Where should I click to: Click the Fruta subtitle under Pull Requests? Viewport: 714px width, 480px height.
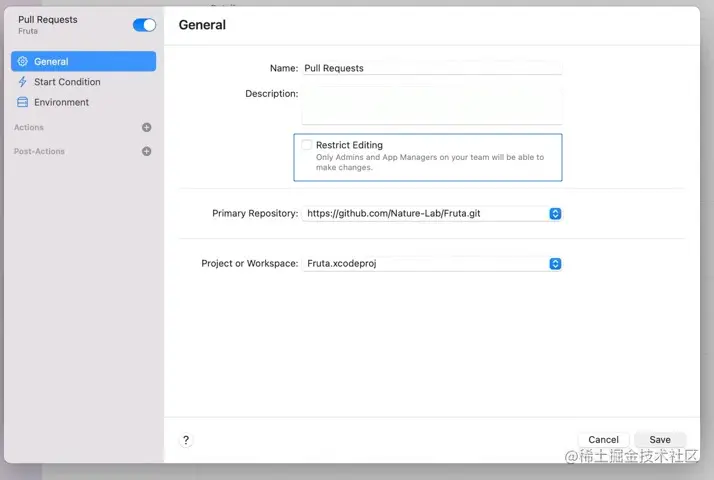tap(28, 31)
